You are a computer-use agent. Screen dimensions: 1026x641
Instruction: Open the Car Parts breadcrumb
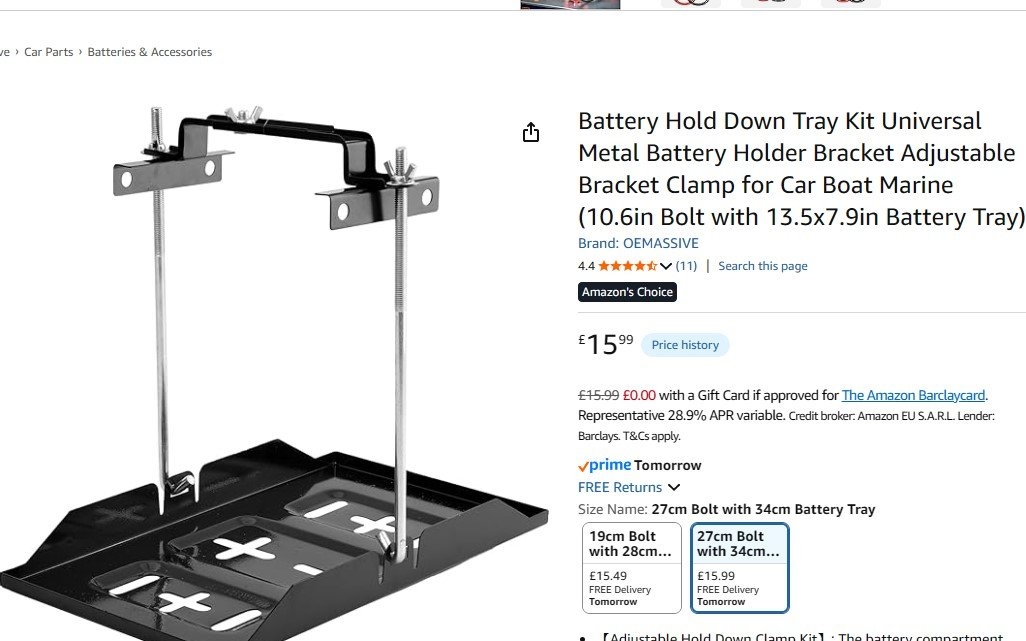coord(49,52)
